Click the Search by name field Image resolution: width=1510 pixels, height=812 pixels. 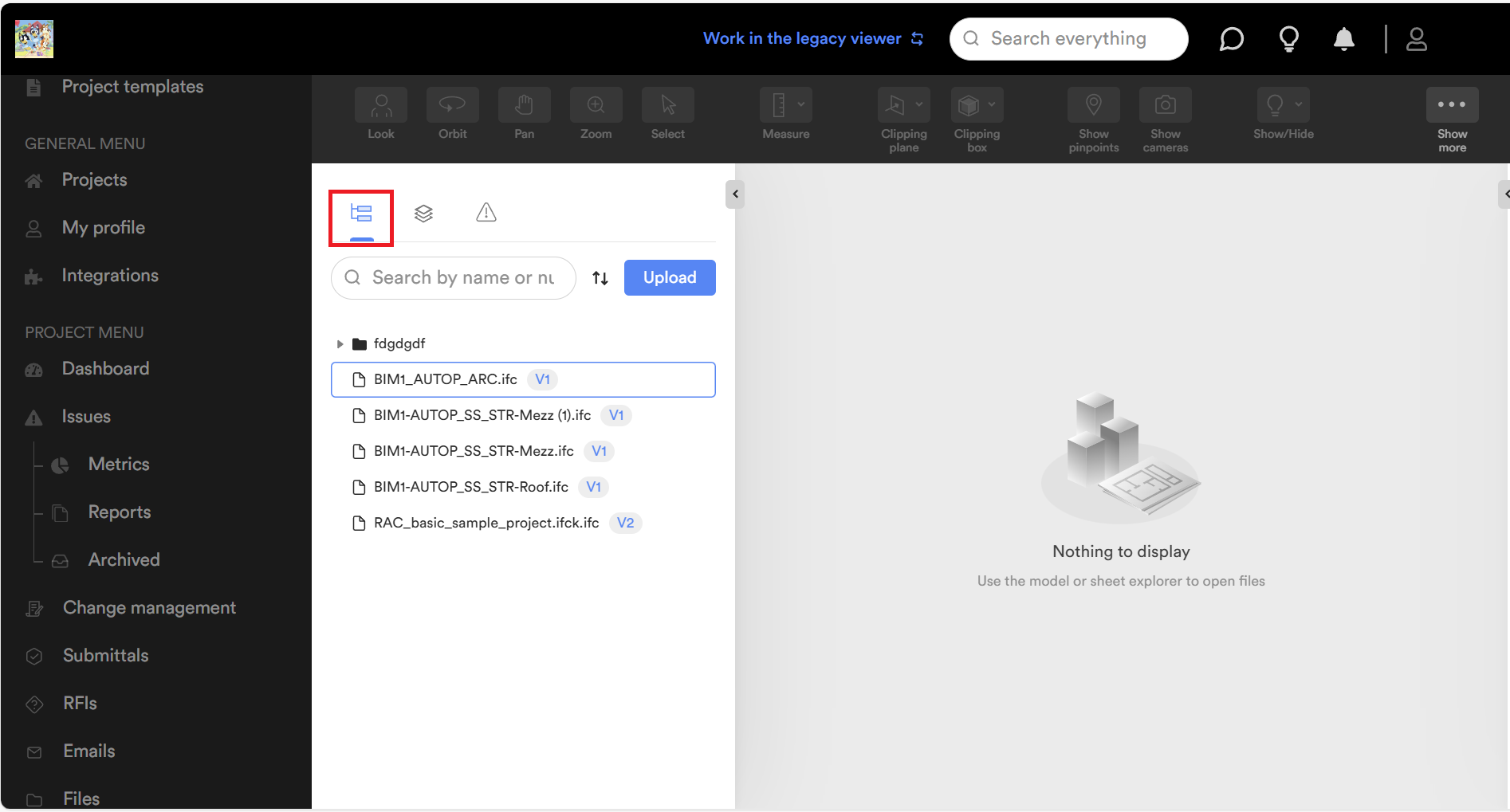pos(454,277)
